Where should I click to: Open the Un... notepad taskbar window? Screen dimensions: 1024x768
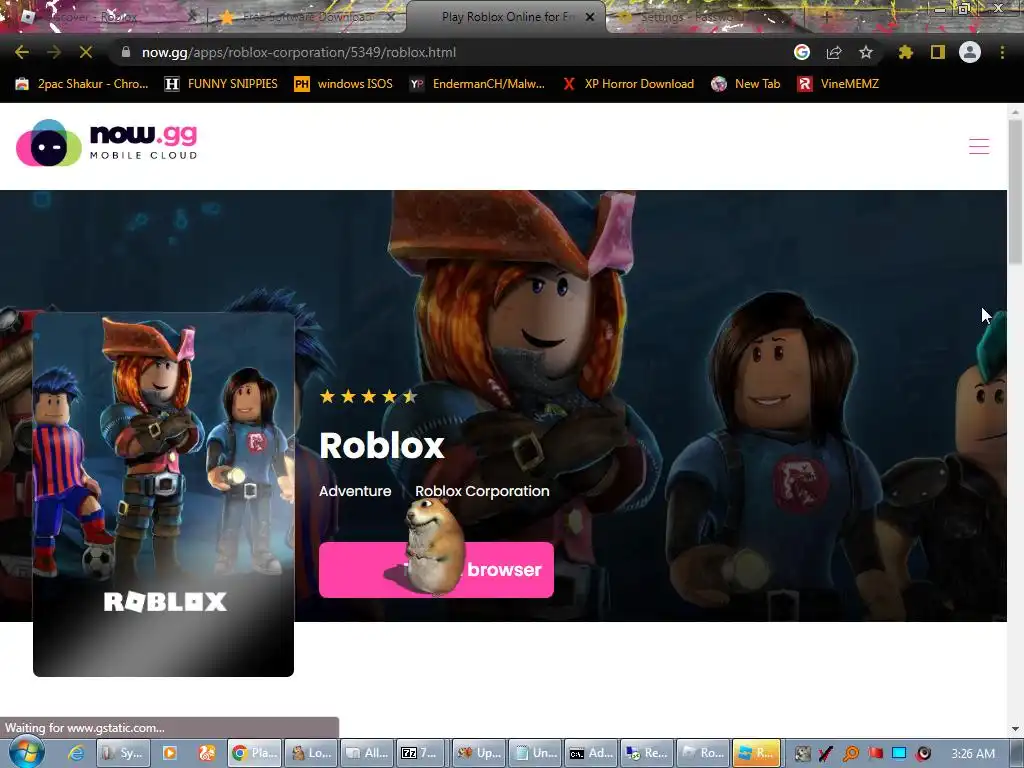(x=536, y=753)
